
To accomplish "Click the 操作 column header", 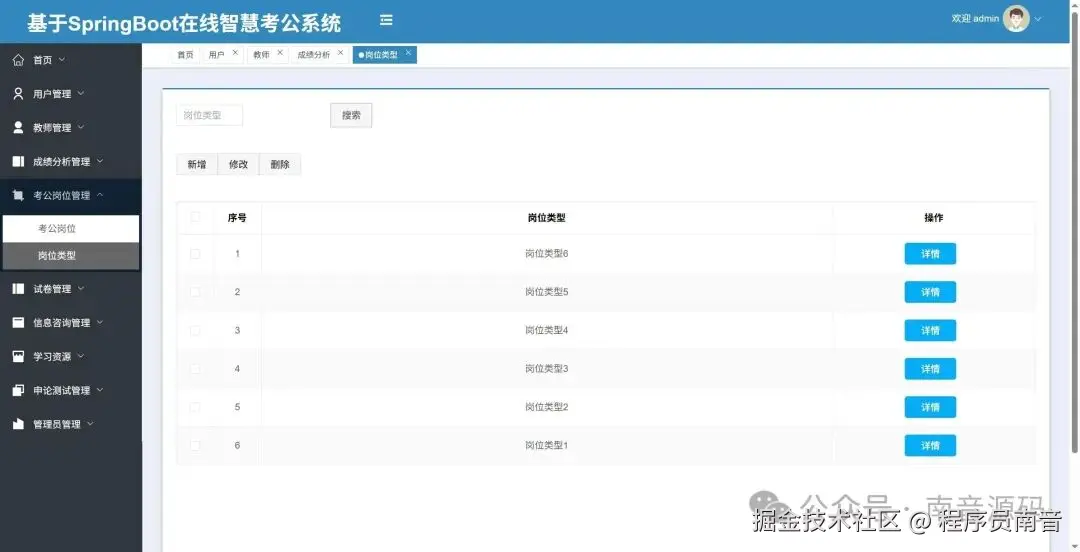I will [933, 218].
